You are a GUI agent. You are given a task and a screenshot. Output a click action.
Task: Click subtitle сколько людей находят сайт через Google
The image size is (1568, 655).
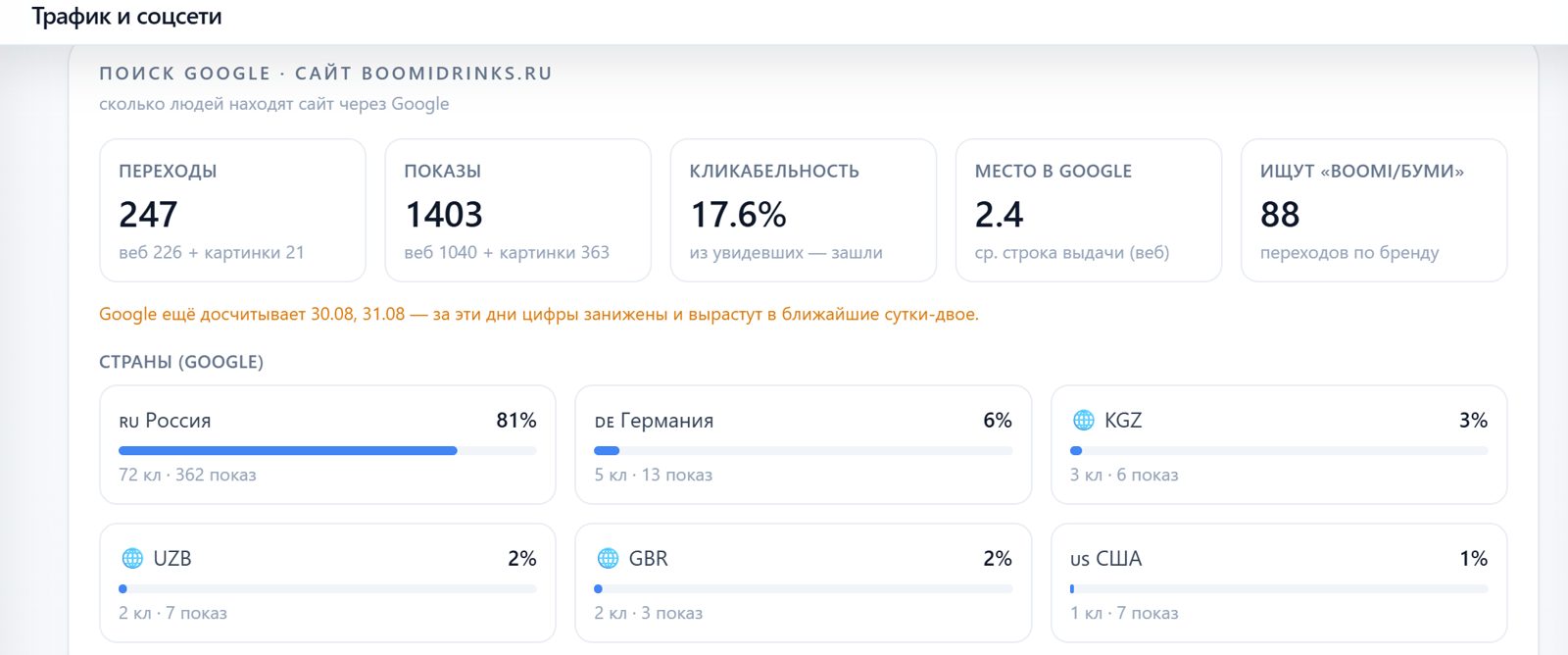[273, 104]
